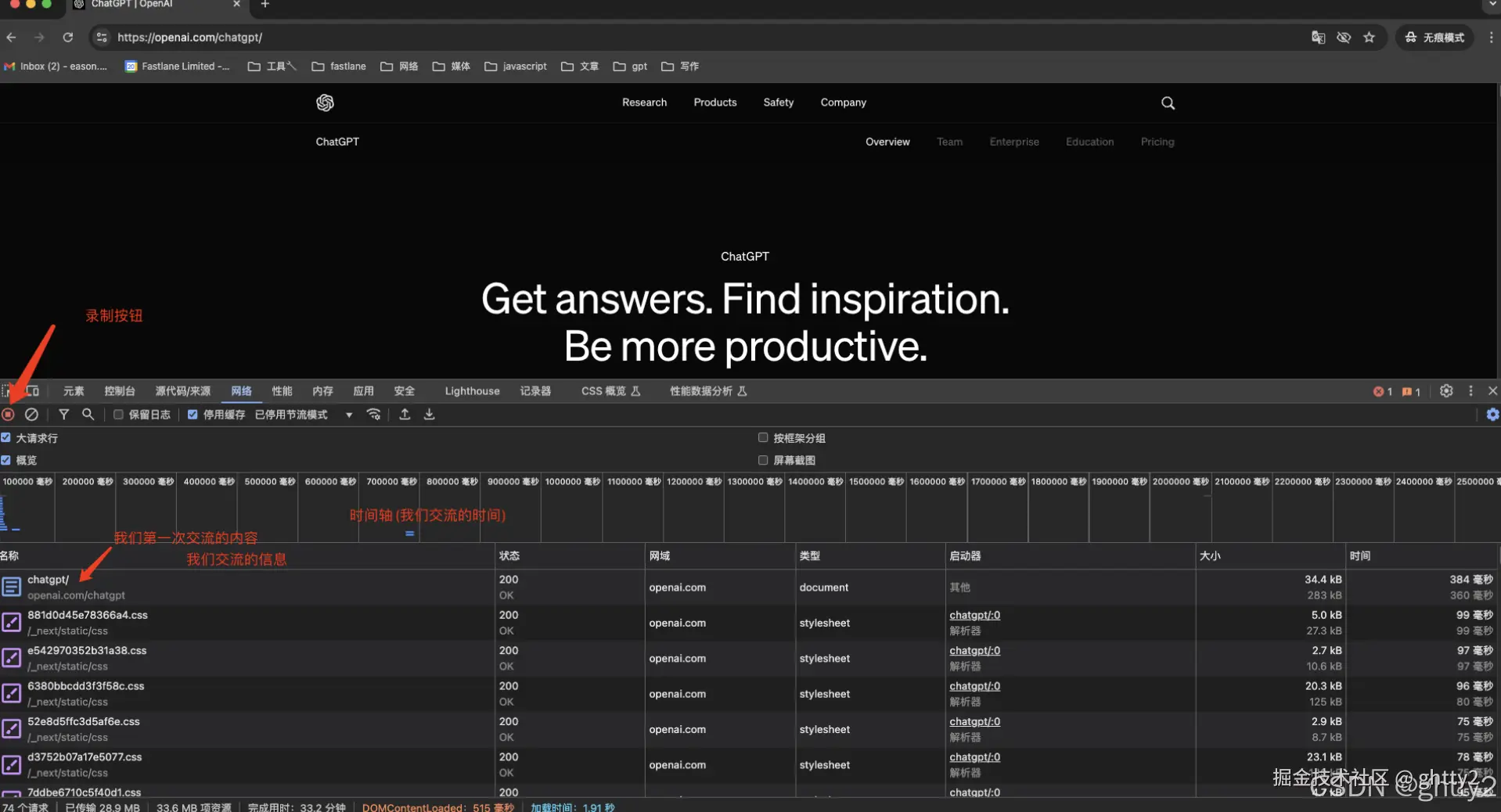Open DevTools settings gear
1501x812 pixels.
[1446, 391]
